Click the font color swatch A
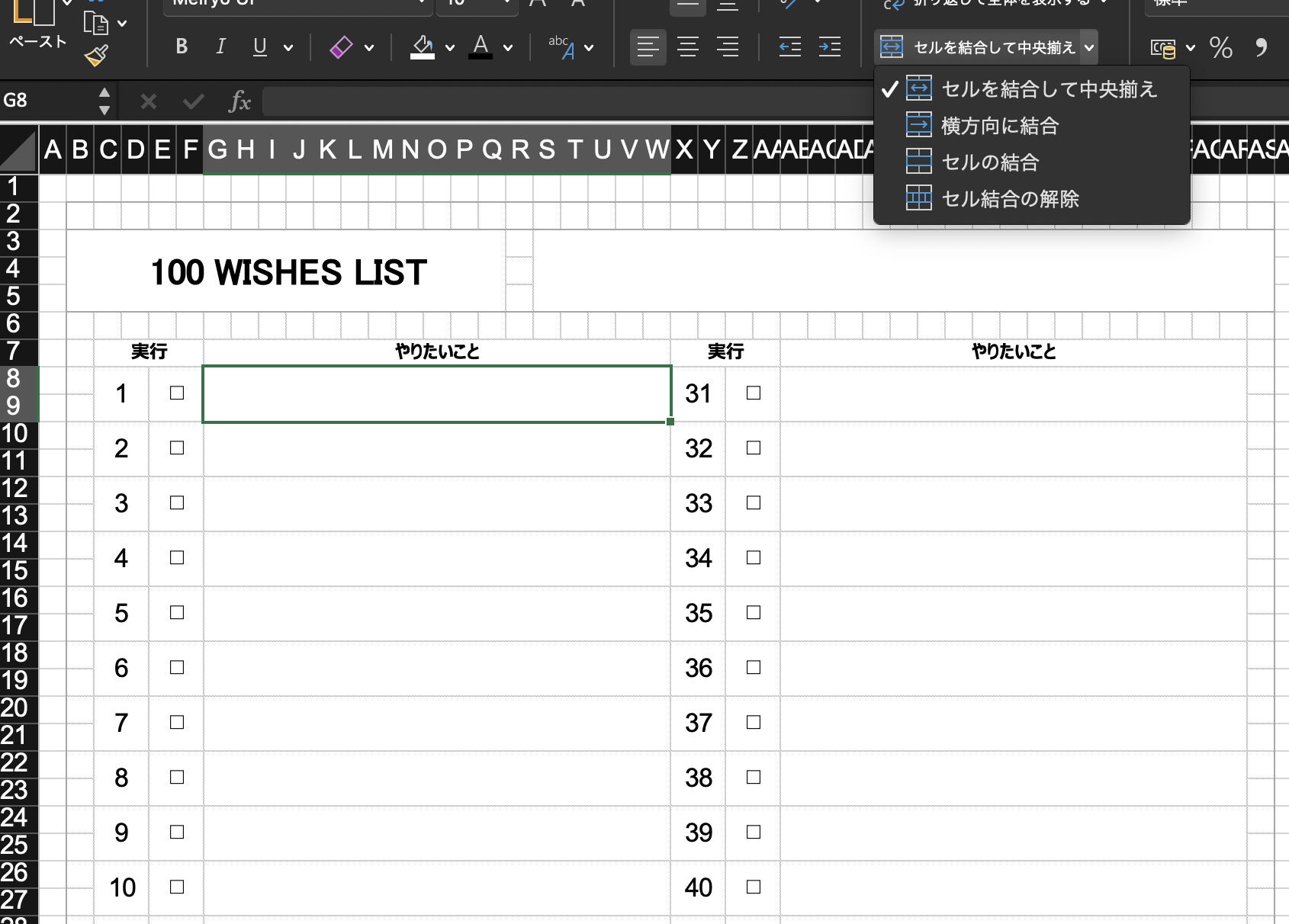1289x924 pixels. 481,47
